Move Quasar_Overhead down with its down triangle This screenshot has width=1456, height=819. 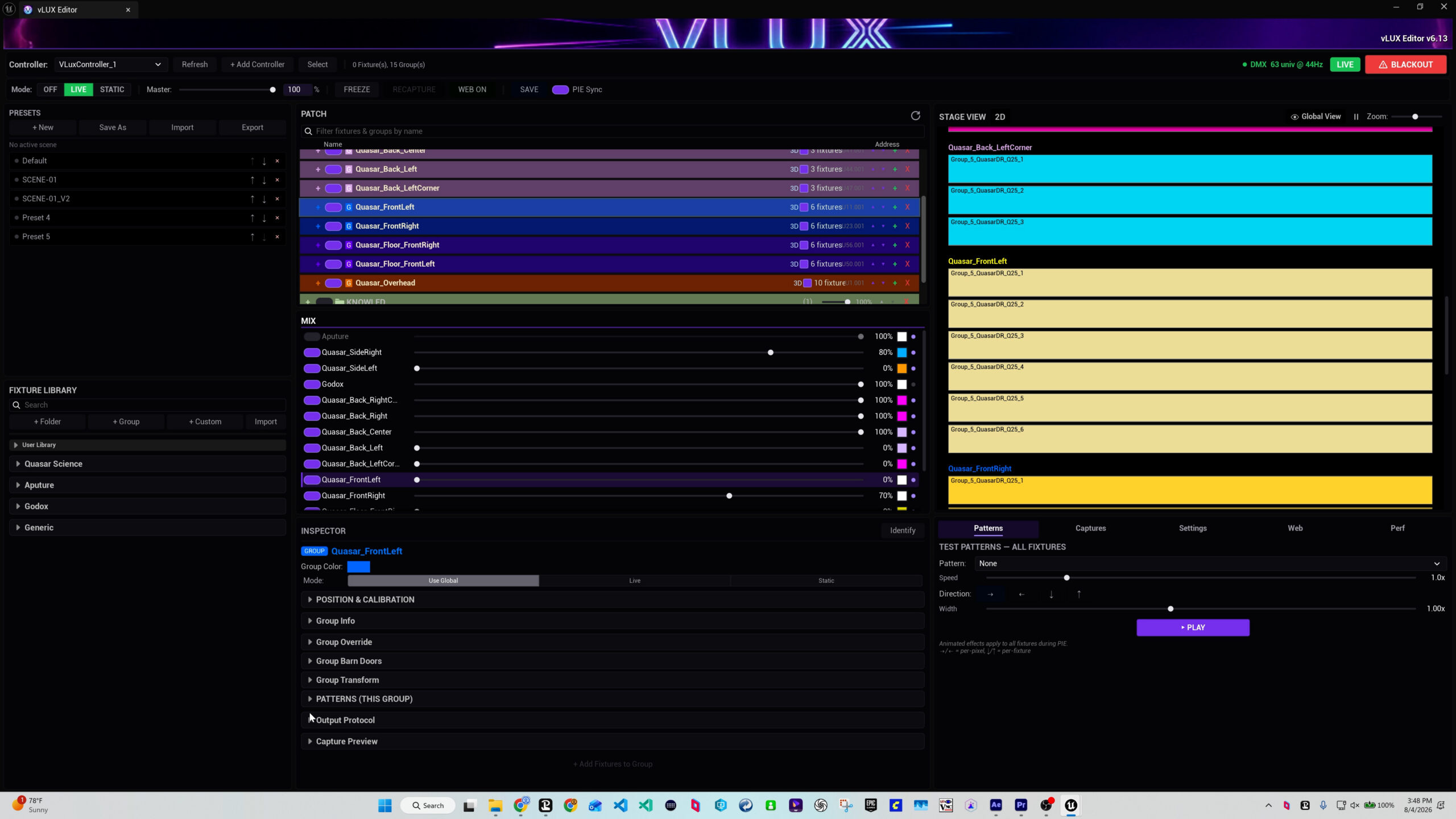click(883, 283)
